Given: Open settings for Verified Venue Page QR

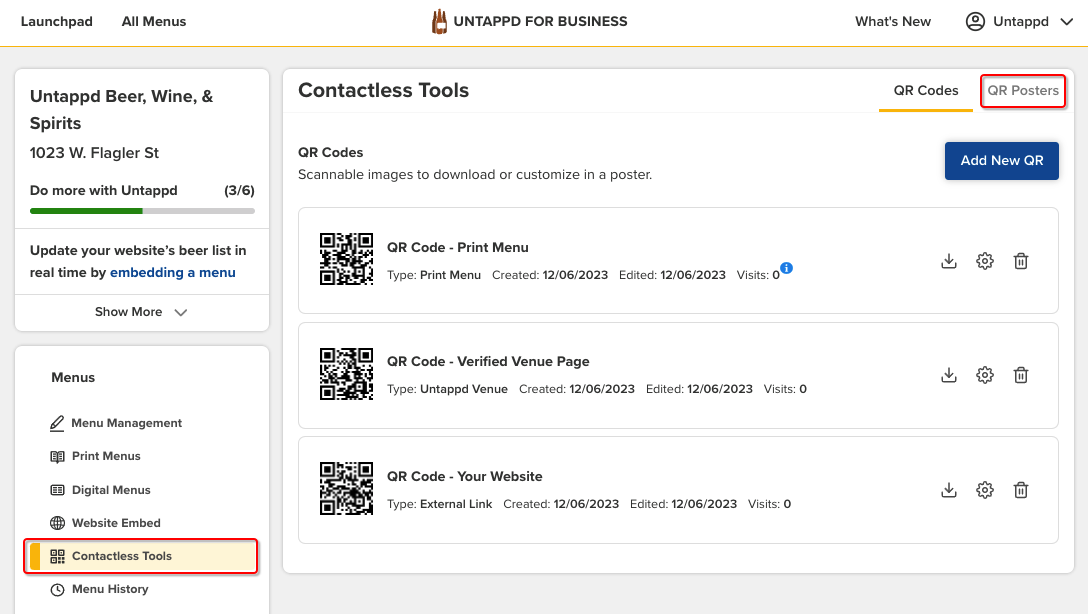Looking at the screenshot, I should coord(984,375).
